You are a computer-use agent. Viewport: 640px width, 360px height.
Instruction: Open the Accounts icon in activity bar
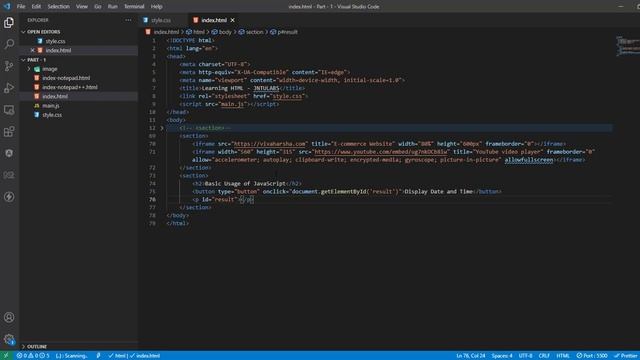point(9,317)
